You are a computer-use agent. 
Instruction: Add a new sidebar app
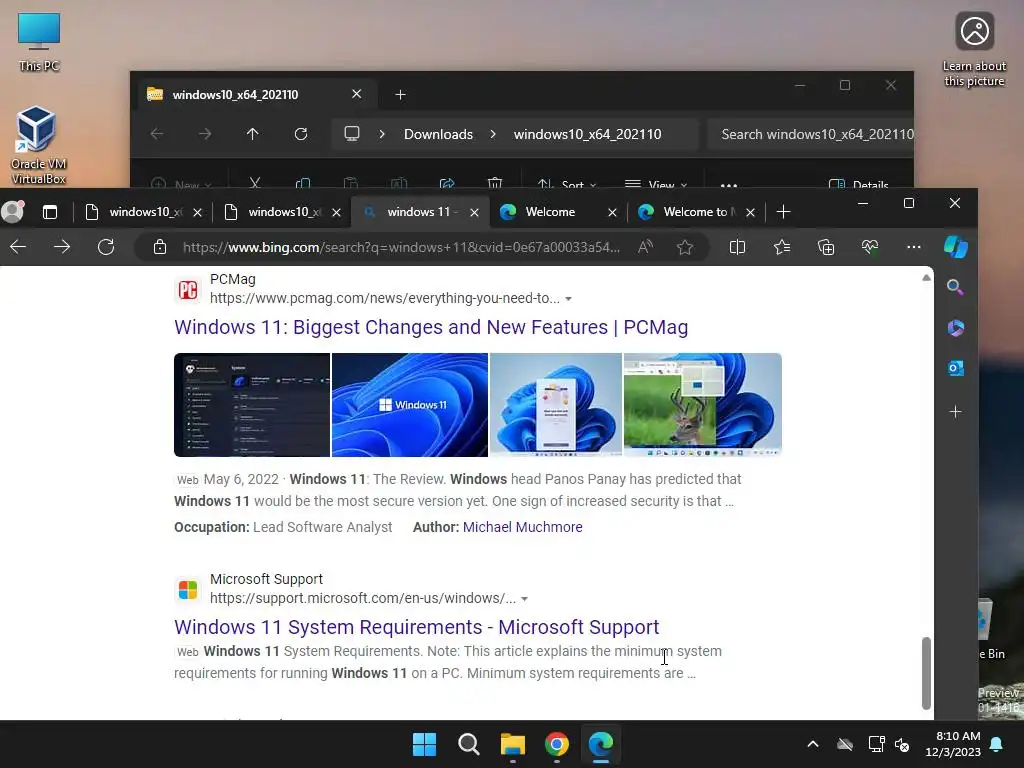point(955,411)
